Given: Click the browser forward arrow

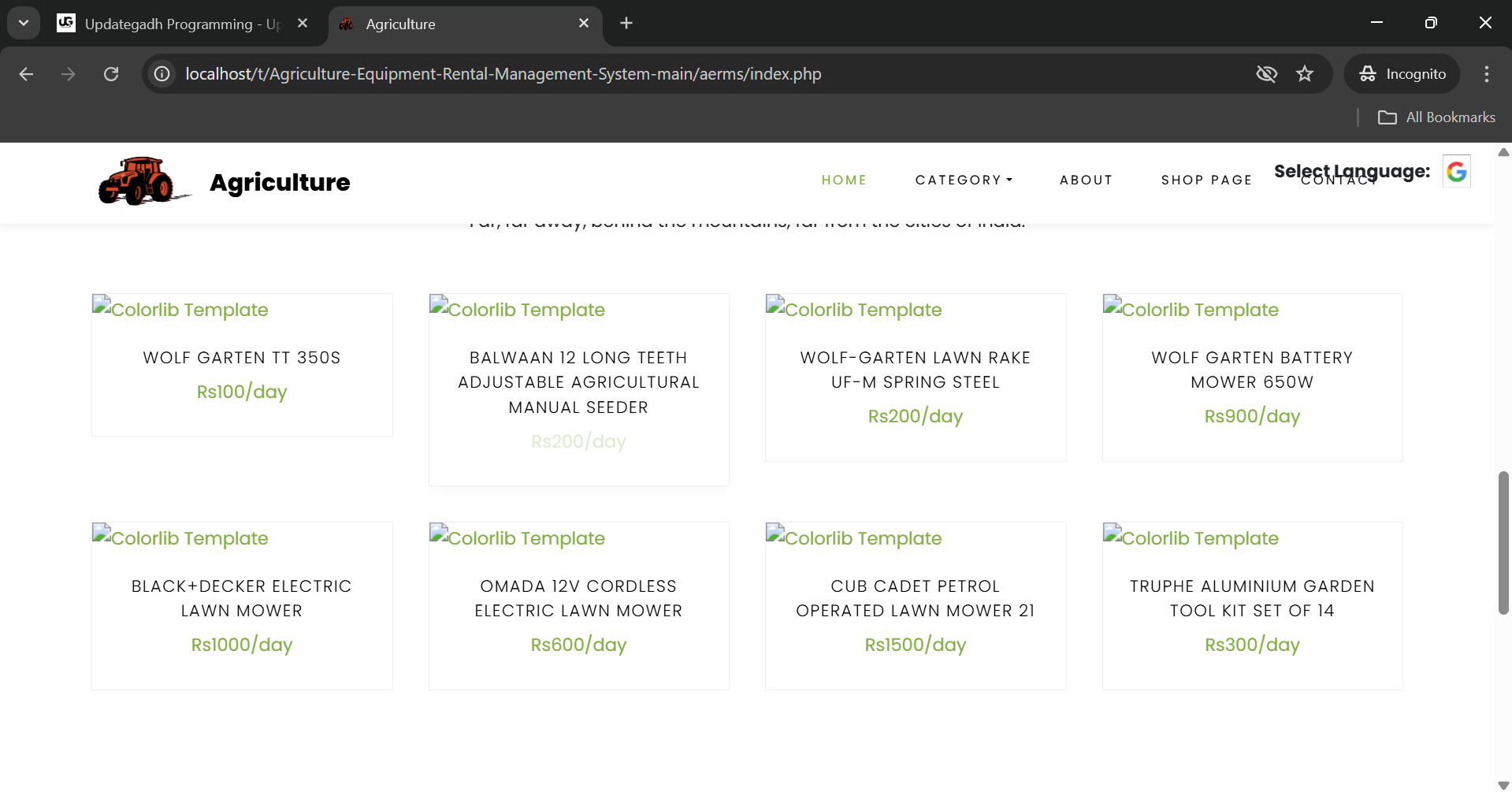Looking at the screenshot, I should (x=69, y=74).
